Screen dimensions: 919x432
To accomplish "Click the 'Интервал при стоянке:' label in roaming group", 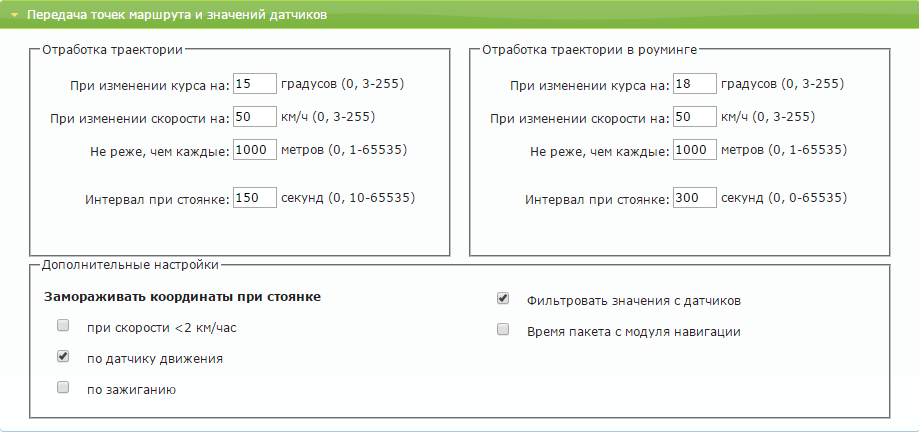I will point(596,200).
